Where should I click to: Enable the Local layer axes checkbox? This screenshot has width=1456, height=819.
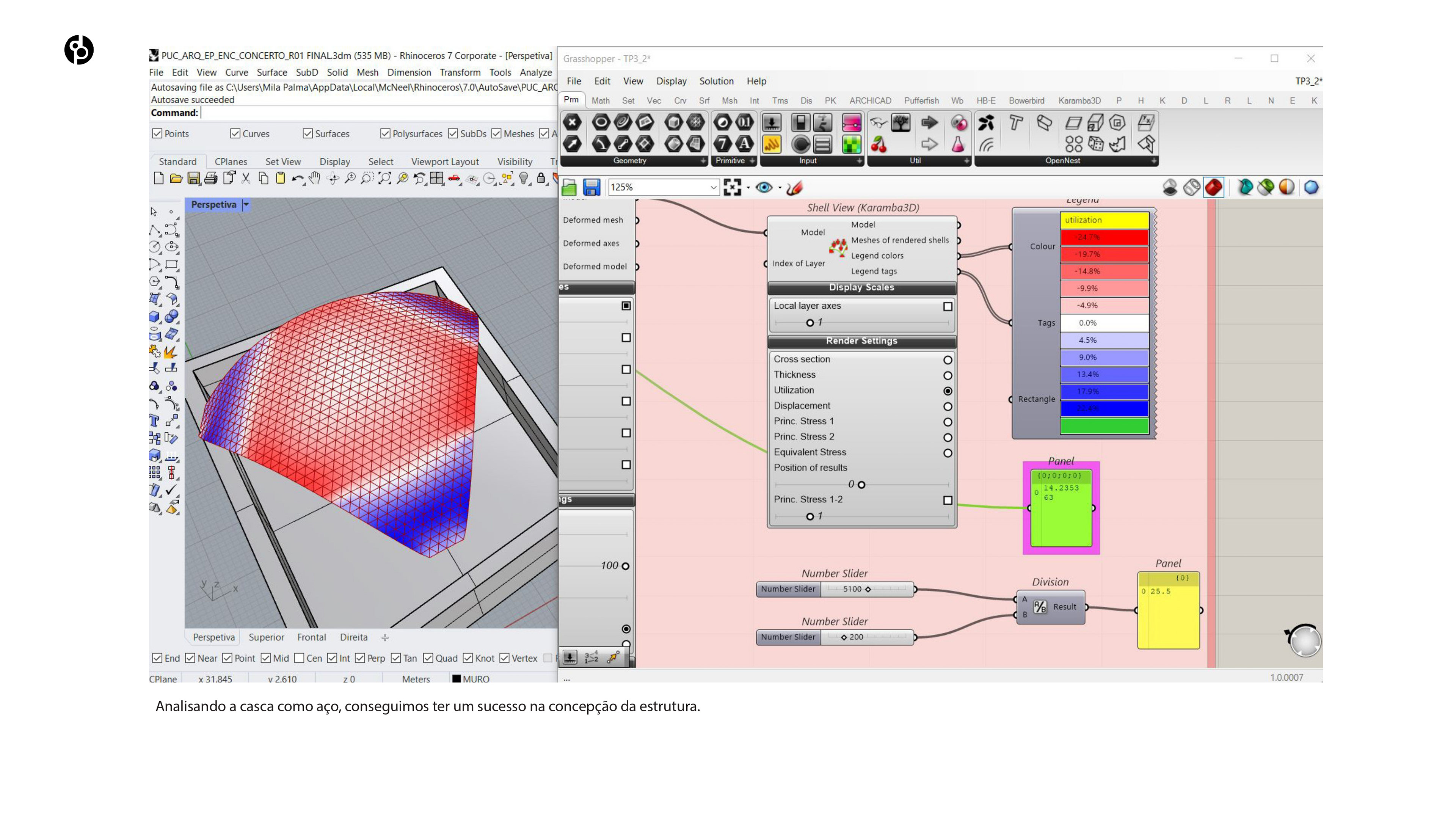[x=947, y=306]
